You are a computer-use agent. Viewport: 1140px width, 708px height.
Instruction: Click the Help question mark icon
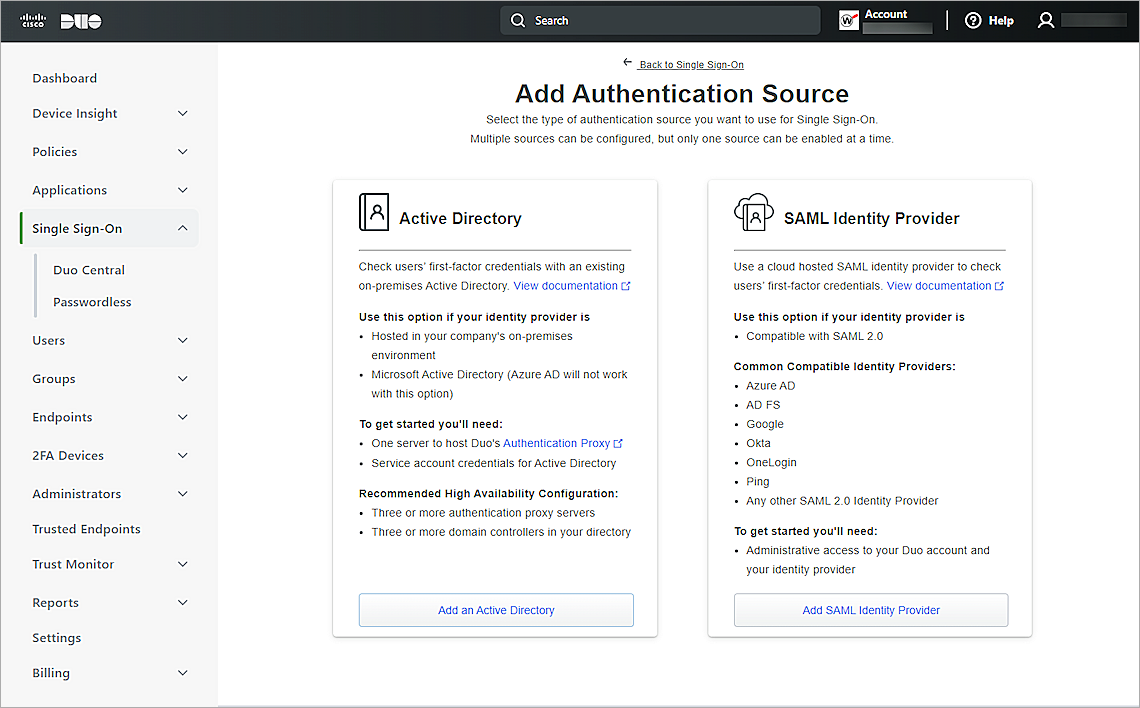point(973,20)
